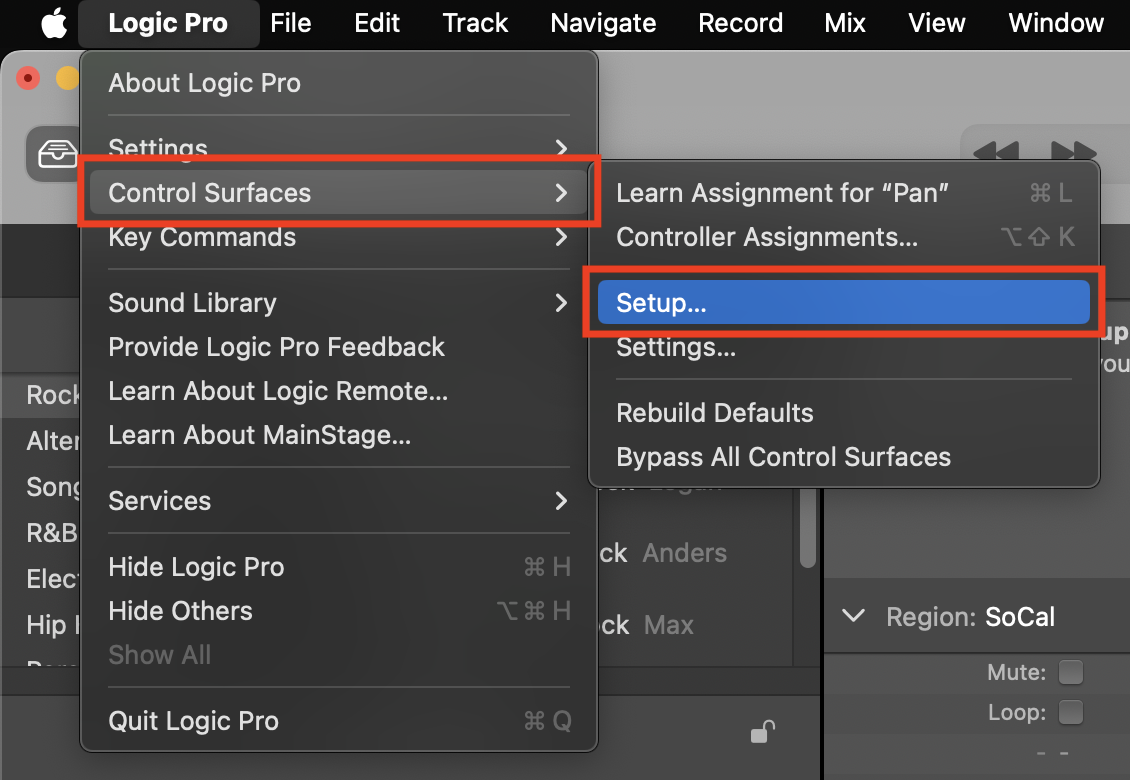Select Learn About Logic Remote
This screenshot has height=780, width=1130.
(339, 391)
